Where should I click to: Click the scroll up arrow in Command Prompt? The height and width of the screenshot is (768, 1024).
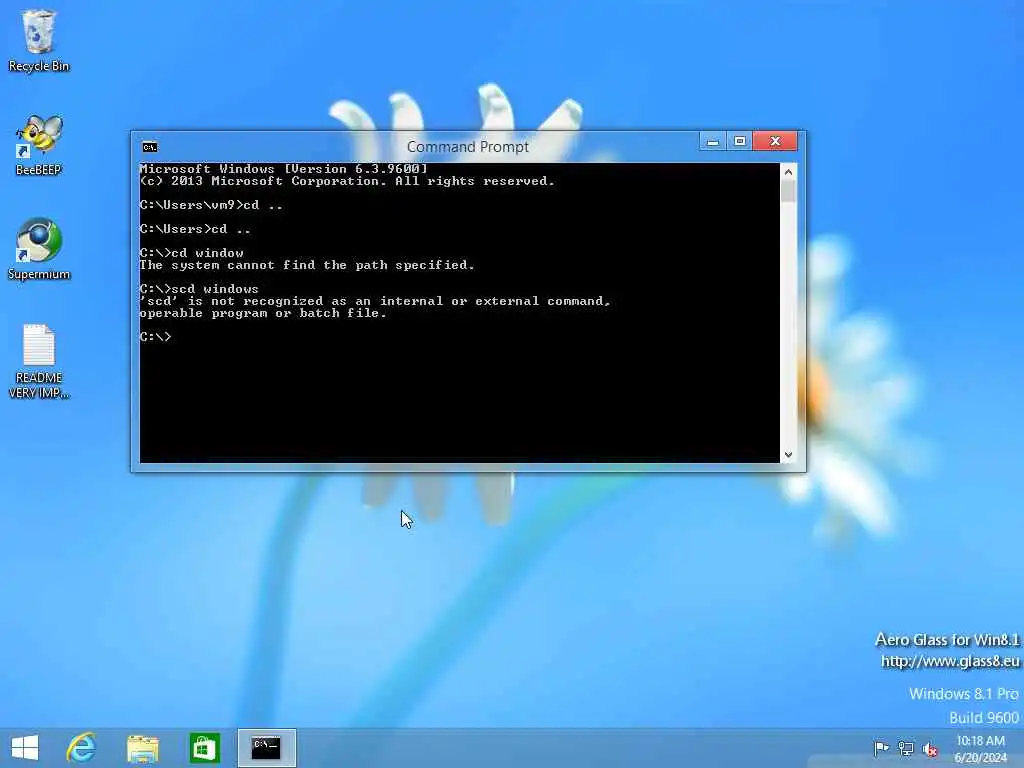coord(788,172)
